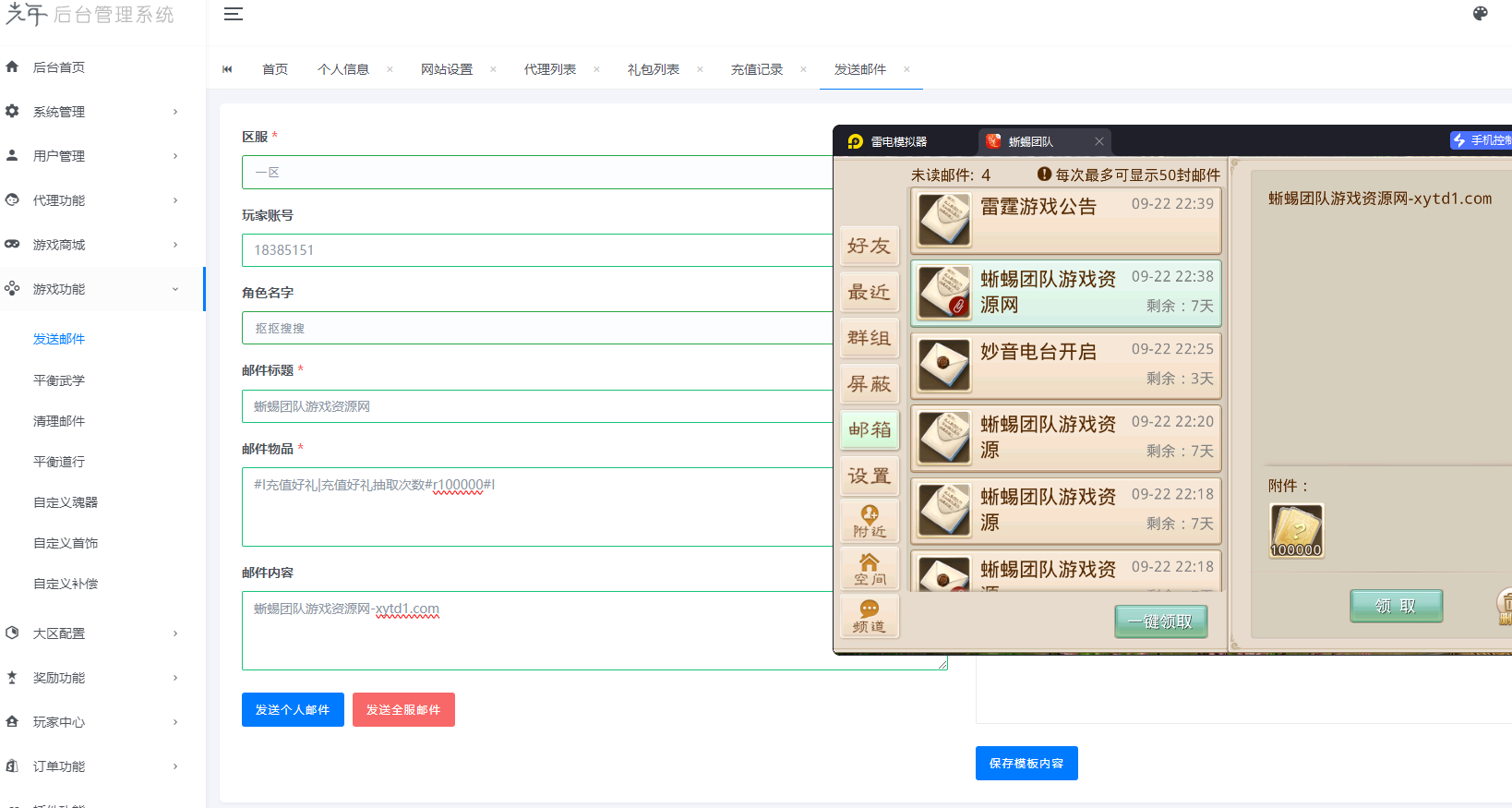Open 空间 home icon in game sidebar
This screenshot has width=1512, height=808.
pyautogui.click(x=869, y=569)
